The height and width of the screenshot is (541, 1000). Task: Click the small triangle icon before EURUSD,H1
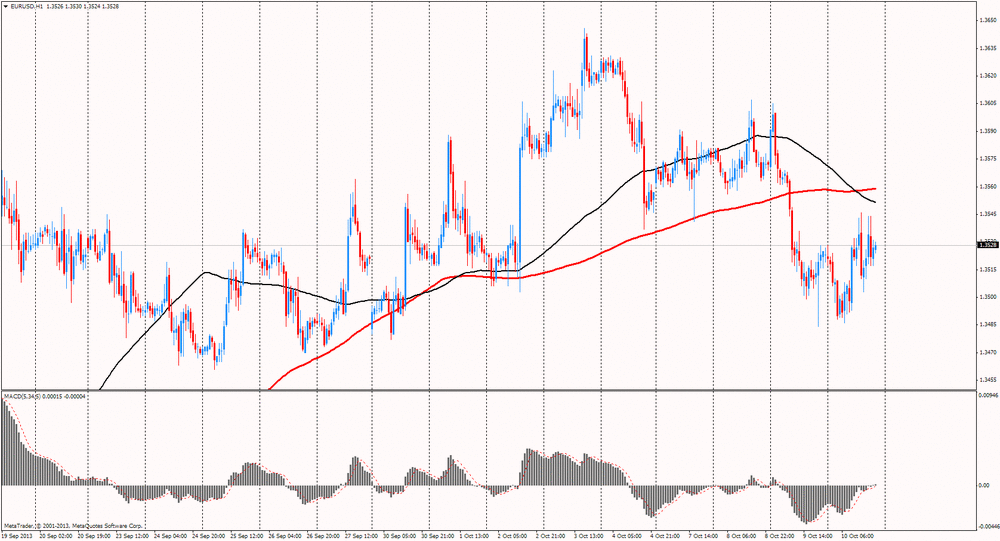(x=6, y=6)
